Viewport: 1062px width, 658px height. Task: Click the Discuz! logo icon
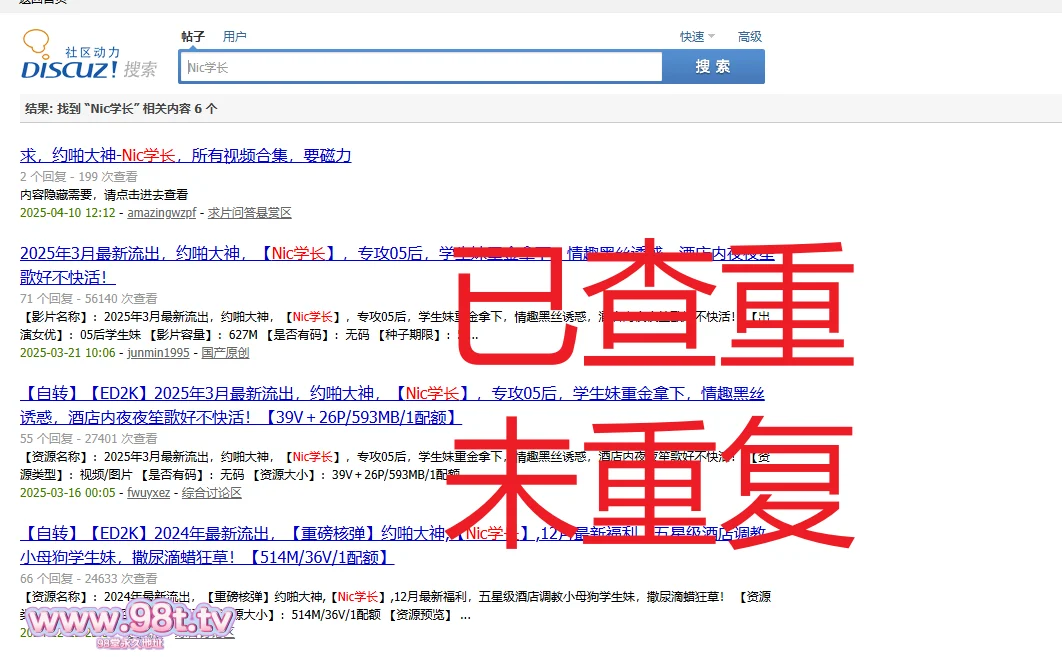pos(70,56)
